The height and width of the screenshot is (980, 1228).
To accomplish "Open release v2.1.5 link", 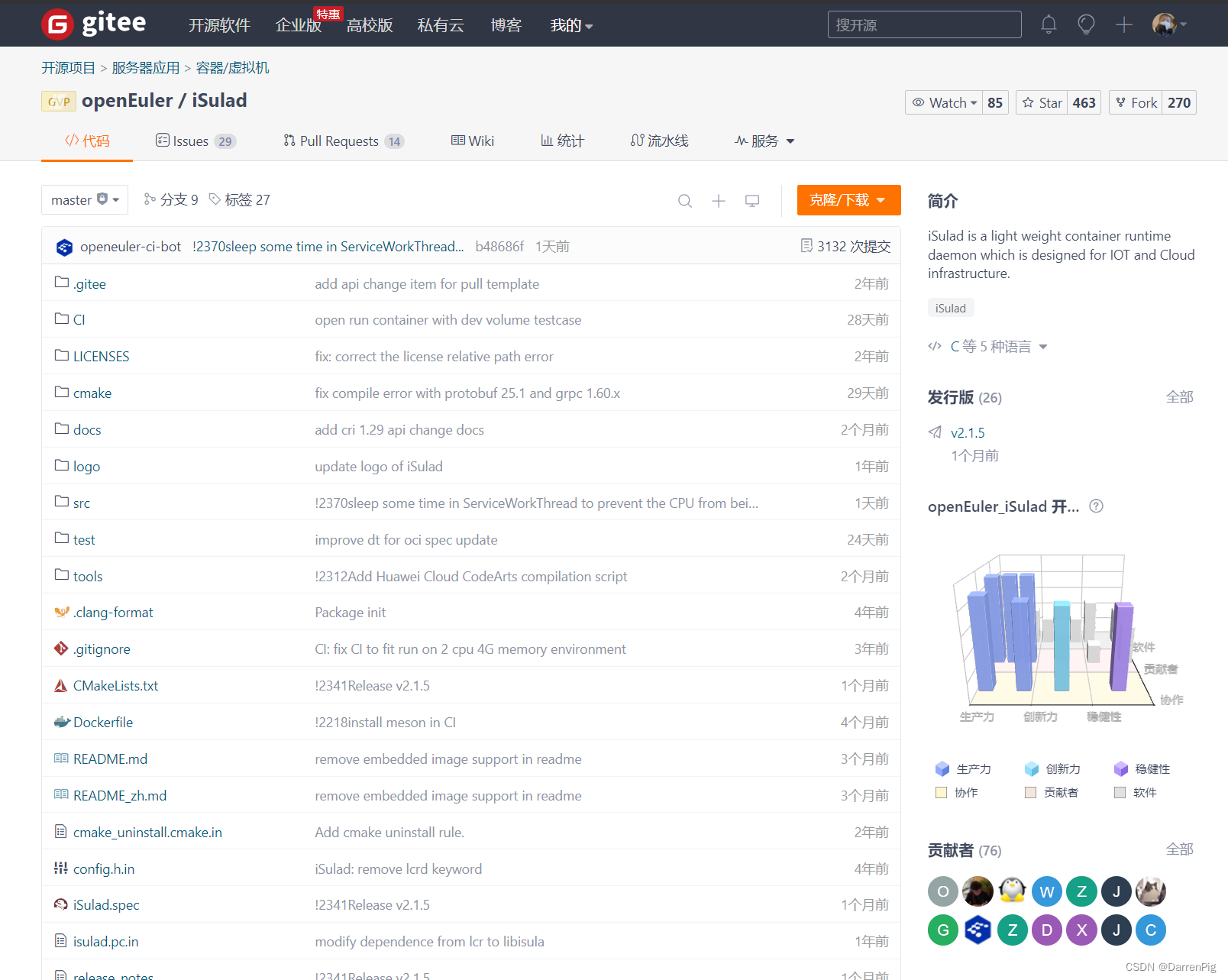I will [968, 432].
